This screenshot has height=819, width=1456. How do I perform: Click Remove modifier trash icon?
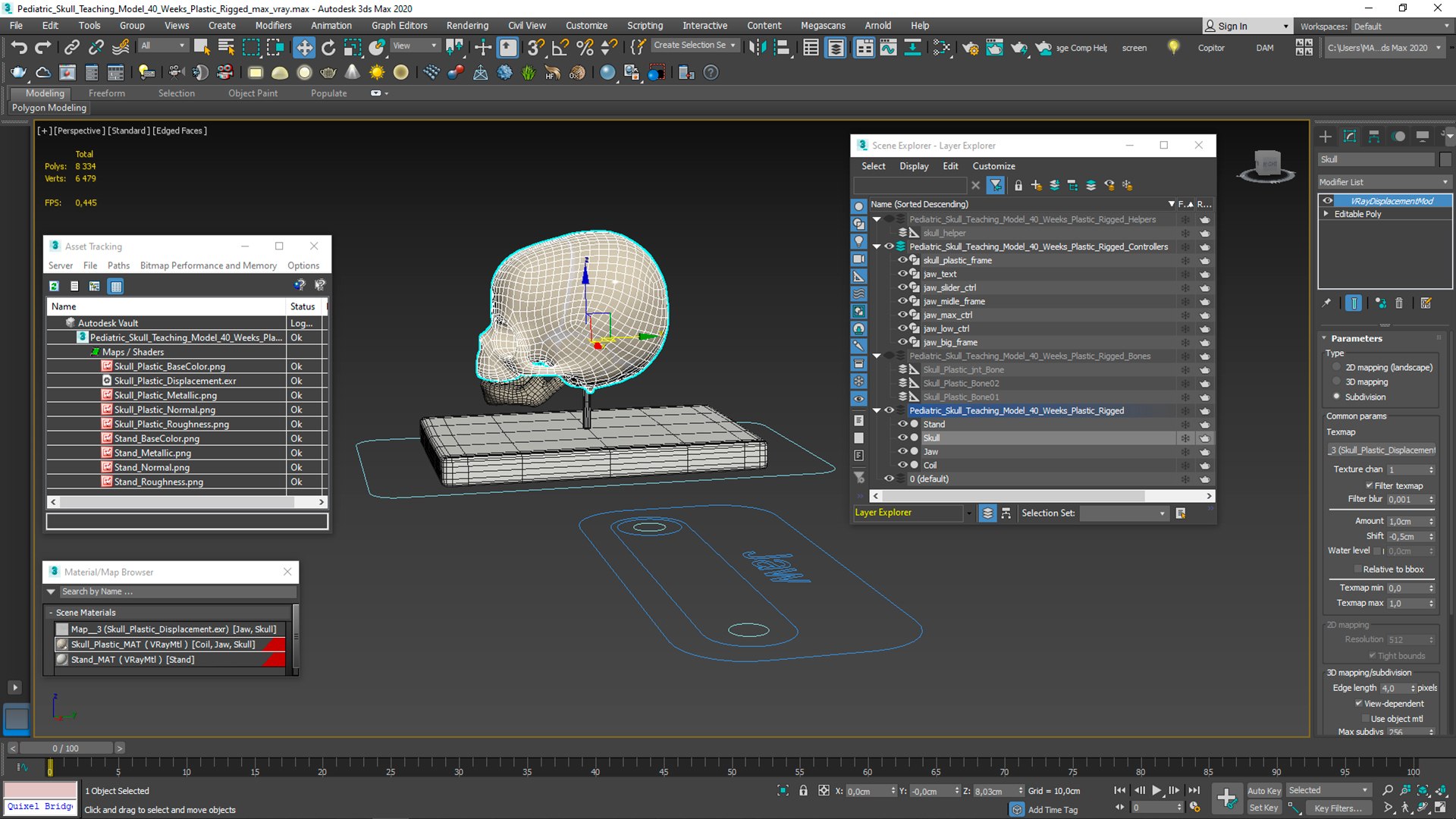pyautogui.click(x=1399, y=303)
